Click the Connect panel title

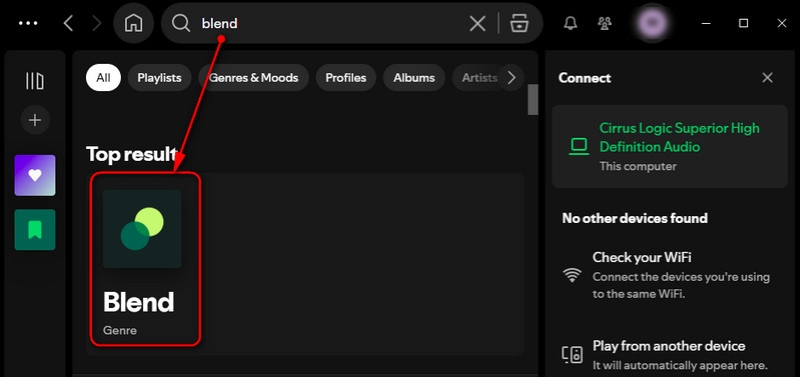[584, 78]
